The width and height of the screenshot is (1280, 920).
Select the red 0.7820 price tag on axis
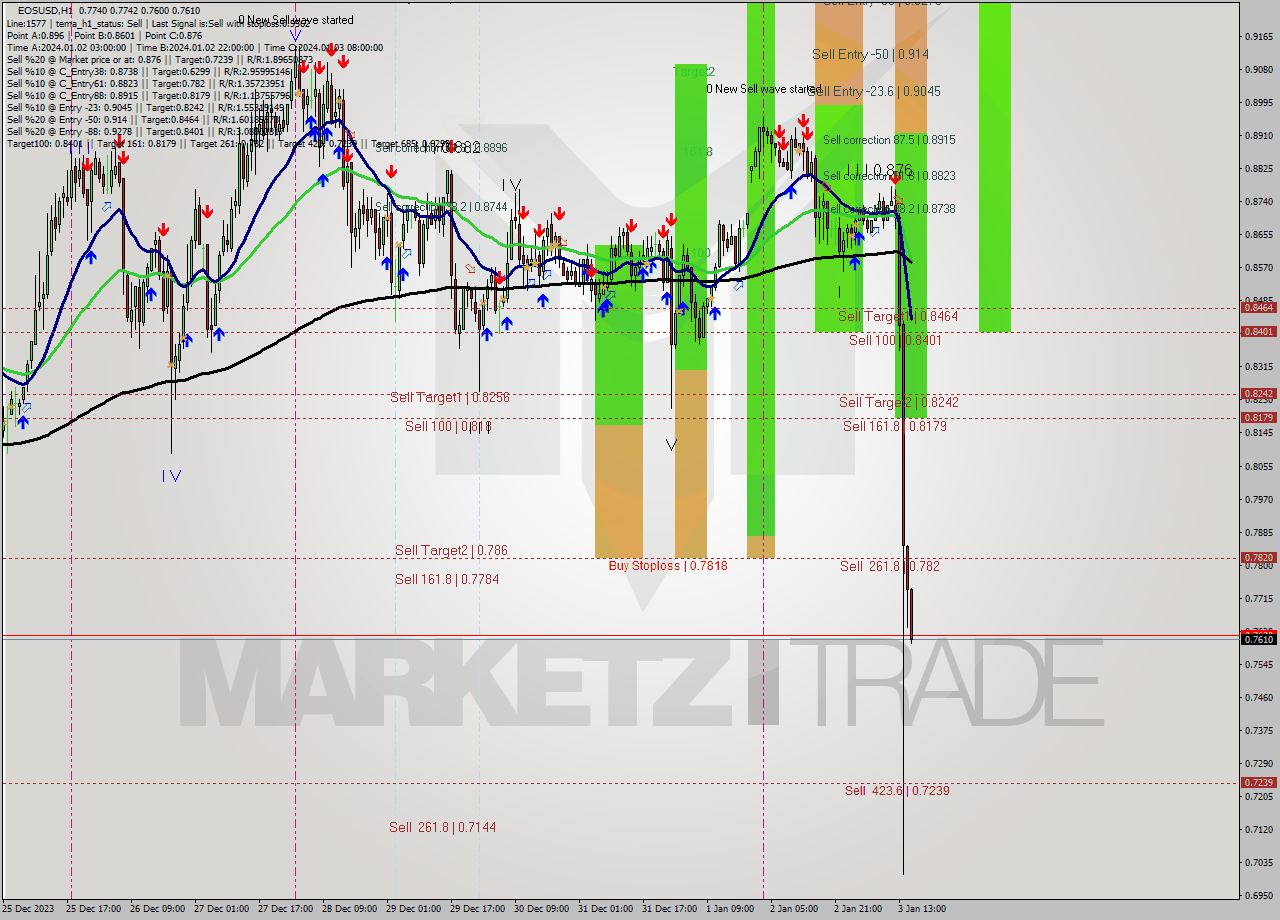click(1258, 557)
